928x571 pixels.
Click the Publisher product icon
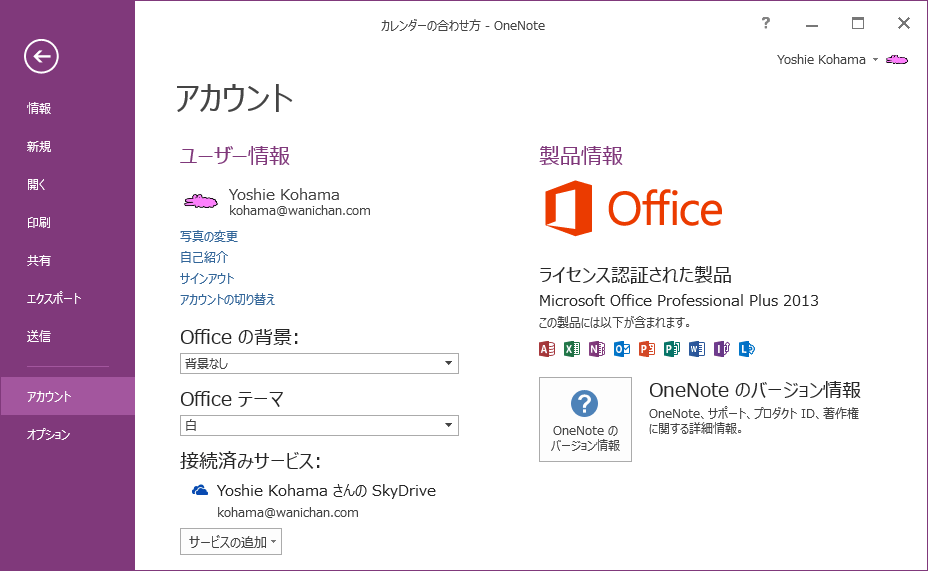tap(672, 349)
